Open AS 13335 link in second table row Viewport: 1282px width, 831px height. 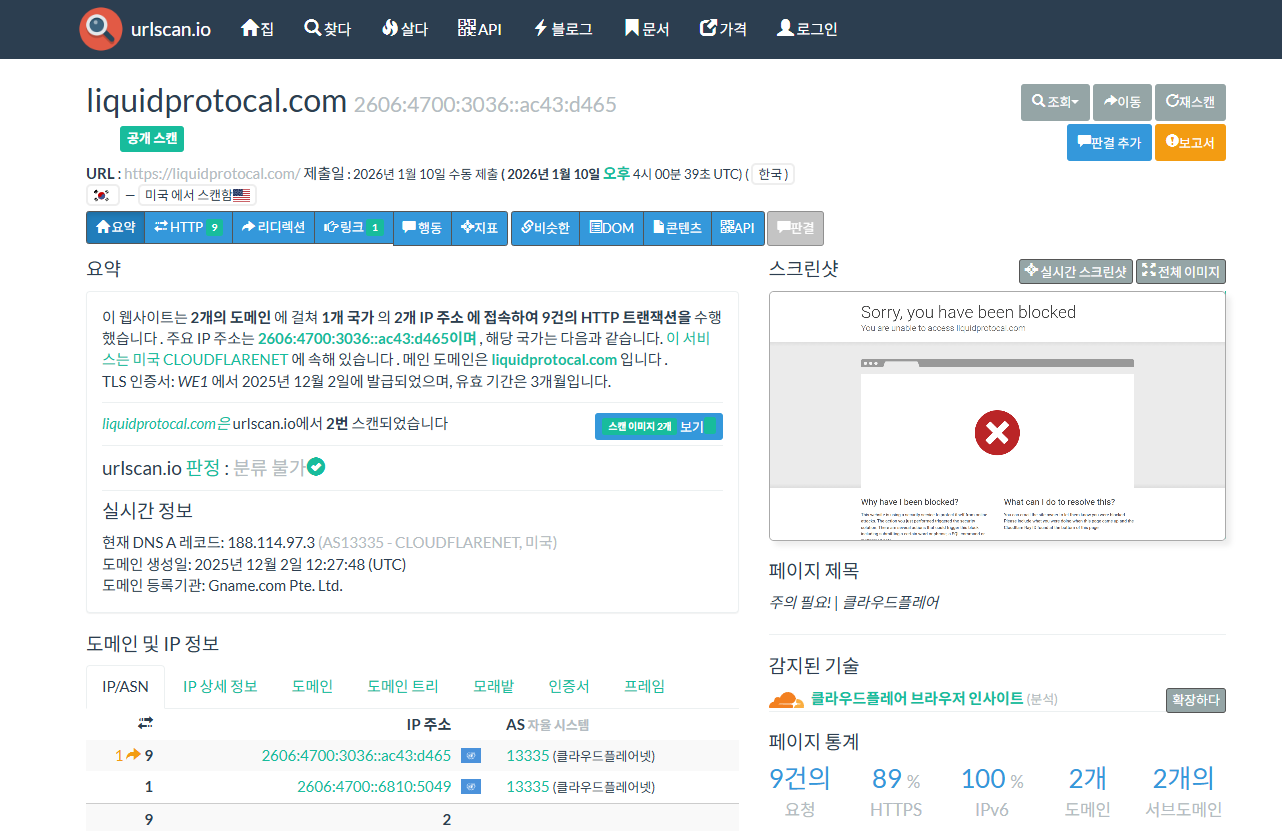click(528, 787)
